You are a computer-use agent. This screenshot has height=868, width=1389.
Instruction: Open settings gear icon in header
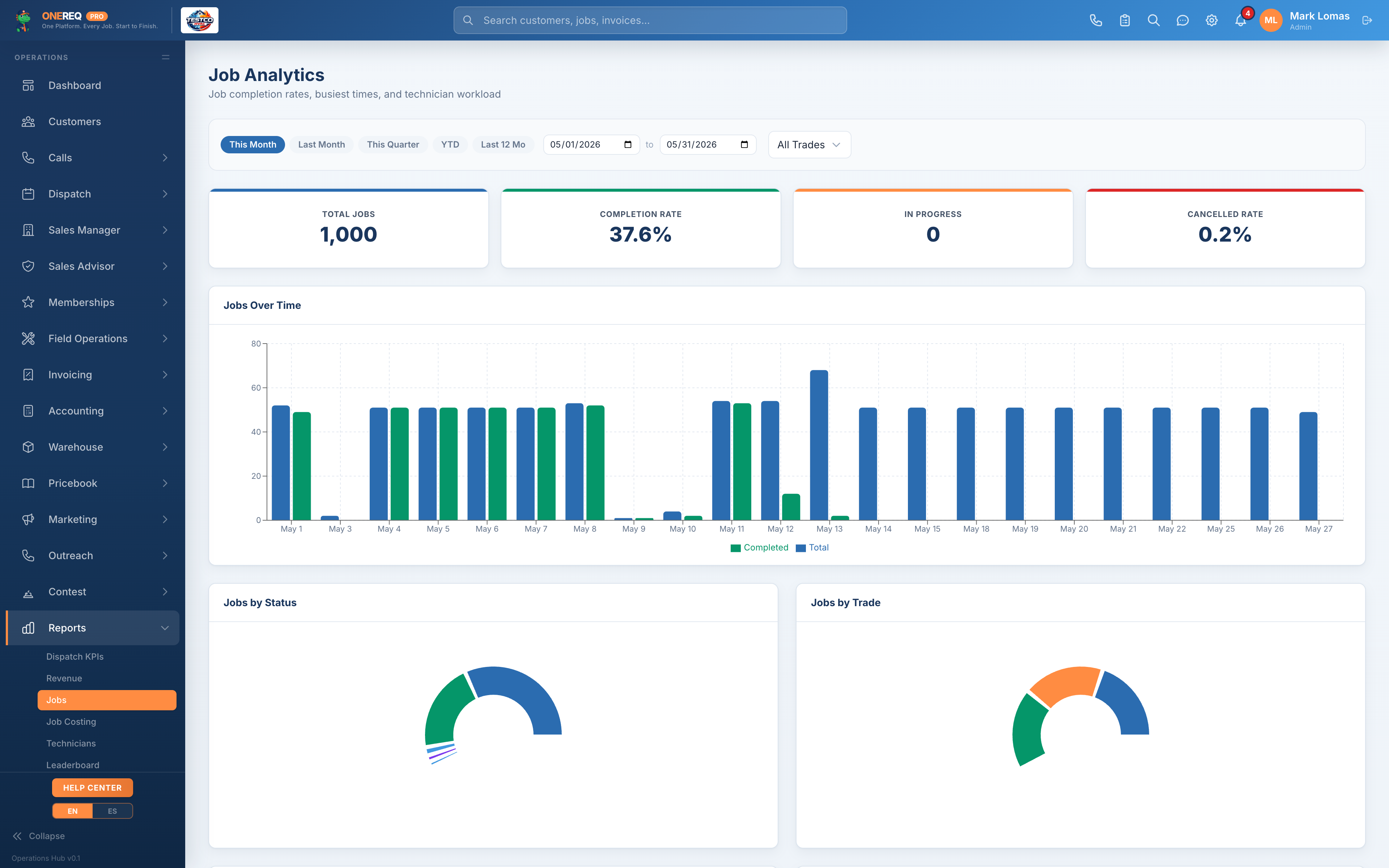(1212, 21)
